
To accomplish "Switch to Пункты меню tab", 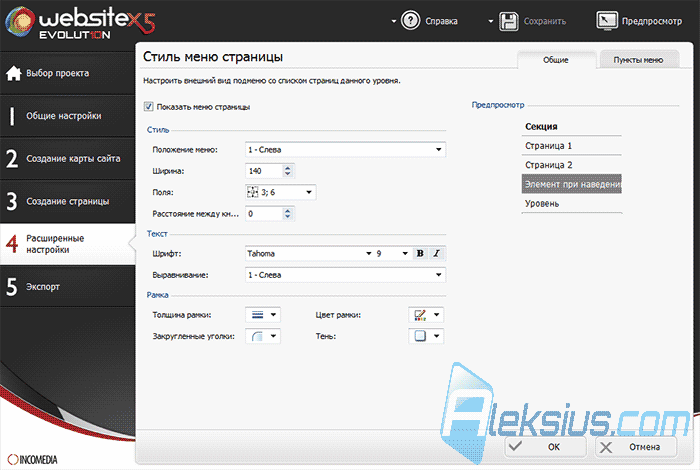I will click(x=638, y=60).
